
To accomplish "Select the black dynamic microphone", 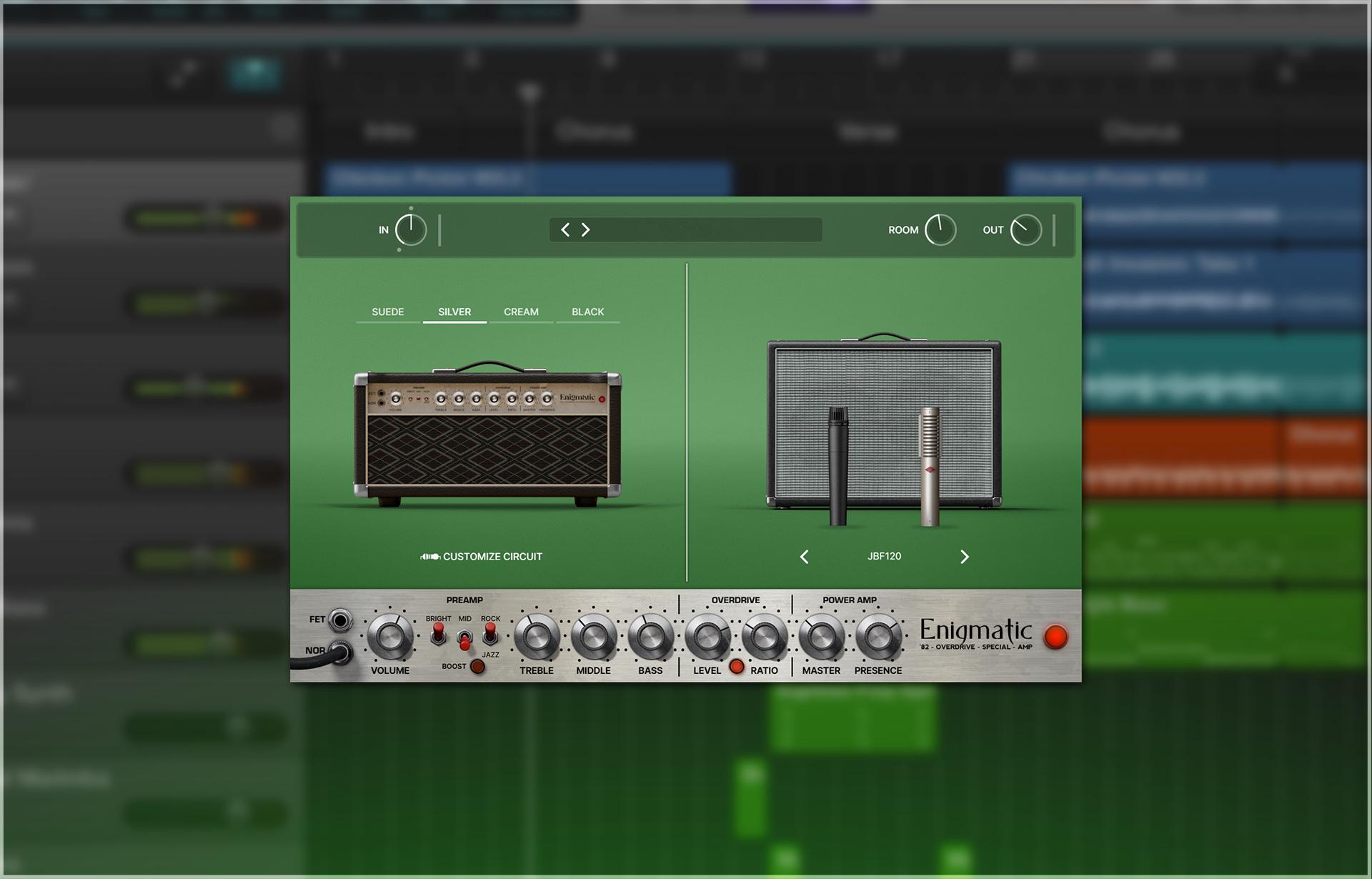I will coord(838,466).
